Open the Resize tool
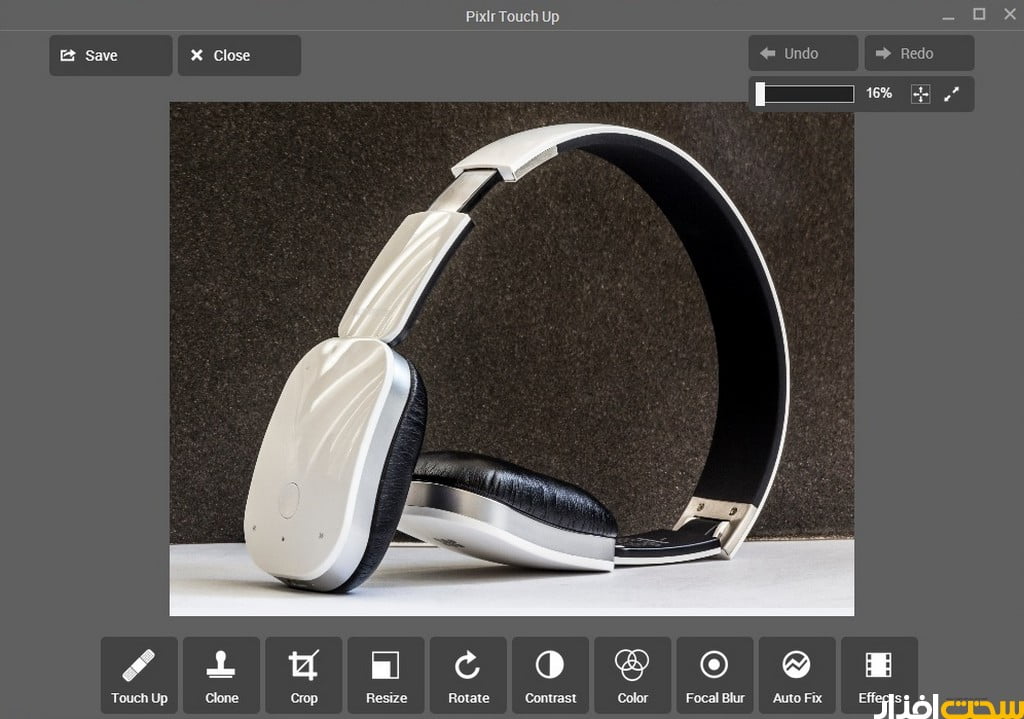The height and width of the screenshot is (719, 1024). coord(385,675)
